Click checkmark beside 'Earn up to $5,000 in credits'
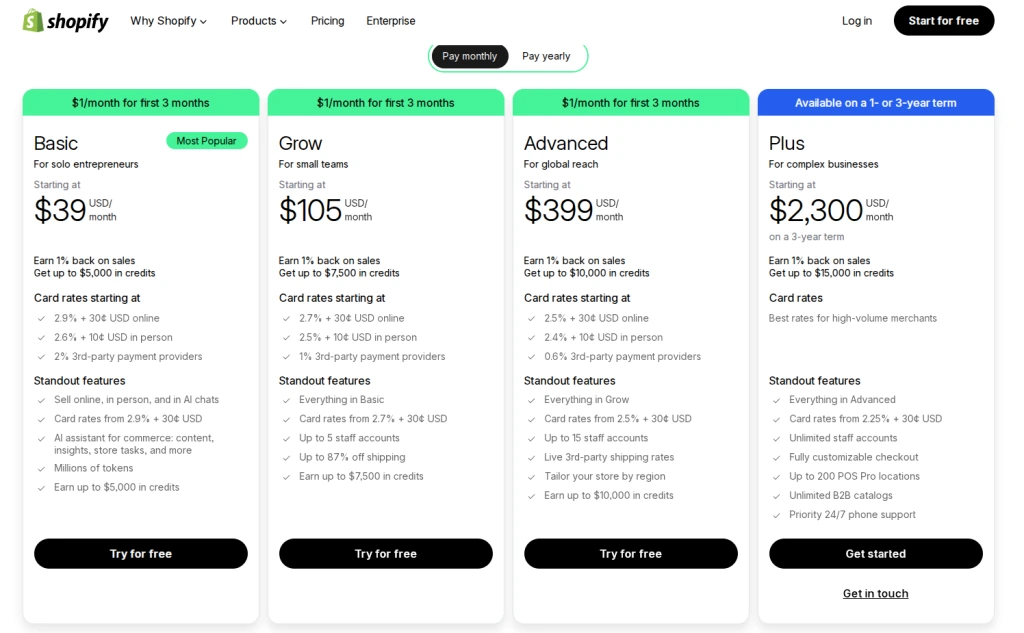 (x=41, y=488)
